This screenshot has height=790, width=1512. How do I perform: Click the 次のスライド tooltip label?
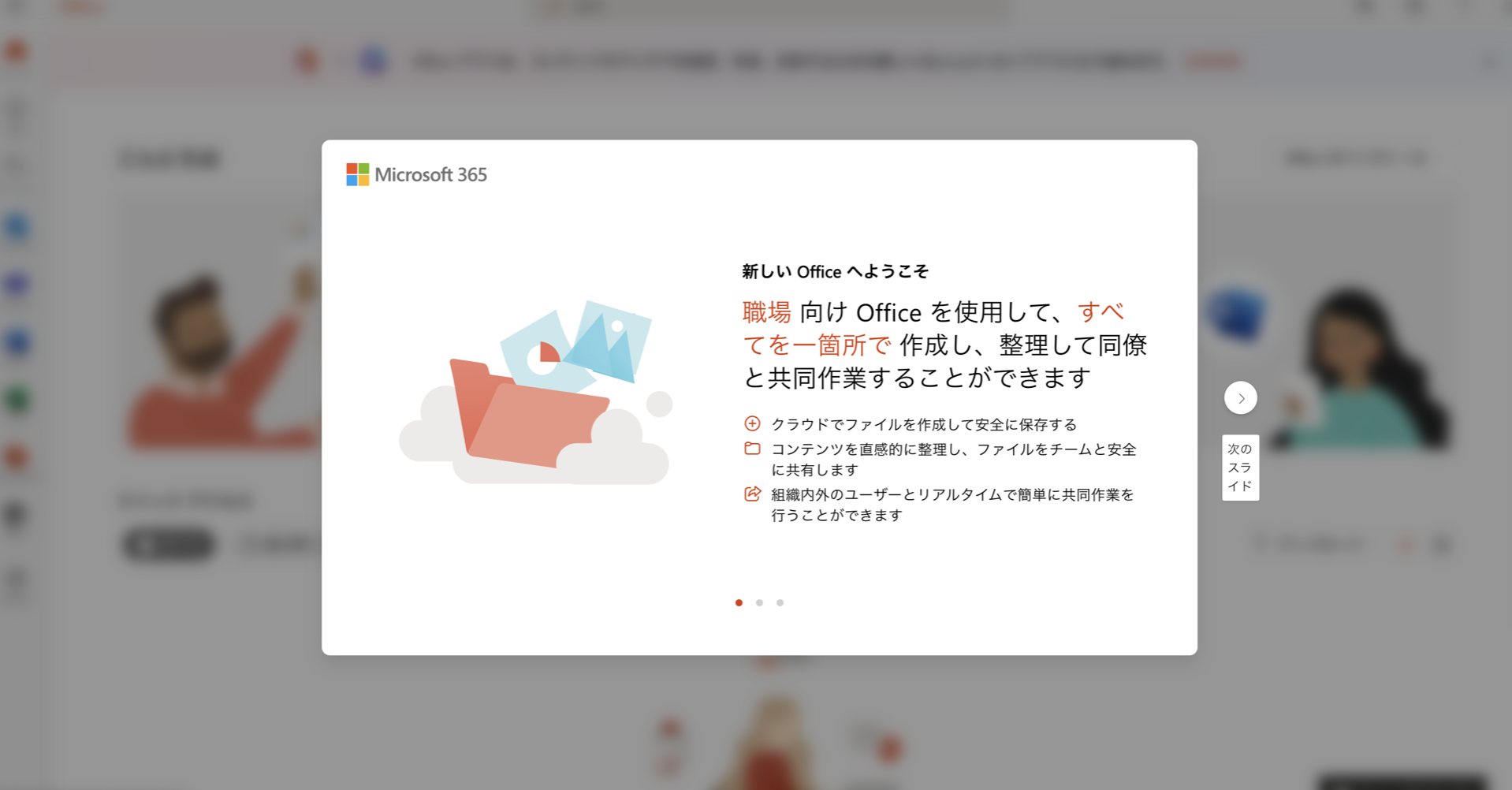[1240, 468]
